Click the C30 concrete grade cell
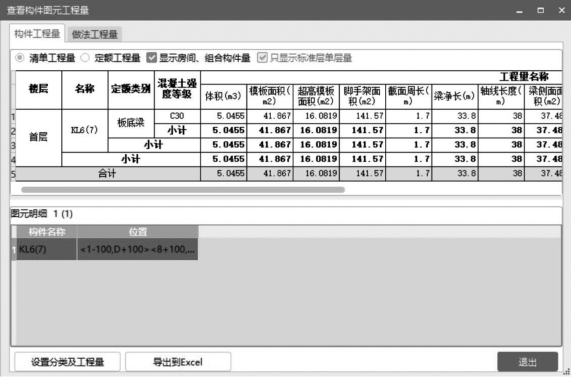The width and height of the screenshot is (571, 377). (x=177, y=116)
